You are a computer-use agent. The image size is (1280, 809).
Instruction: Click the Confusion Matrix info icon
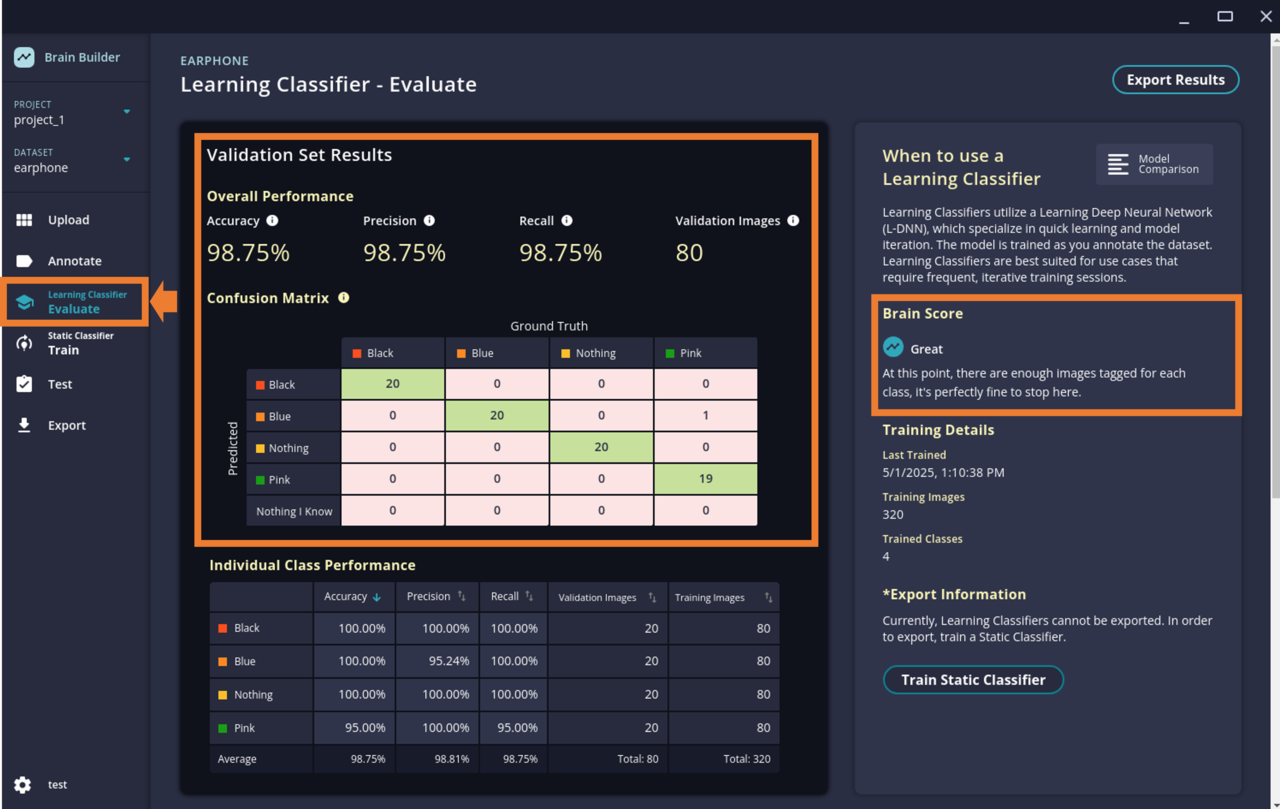pos(344,298)
